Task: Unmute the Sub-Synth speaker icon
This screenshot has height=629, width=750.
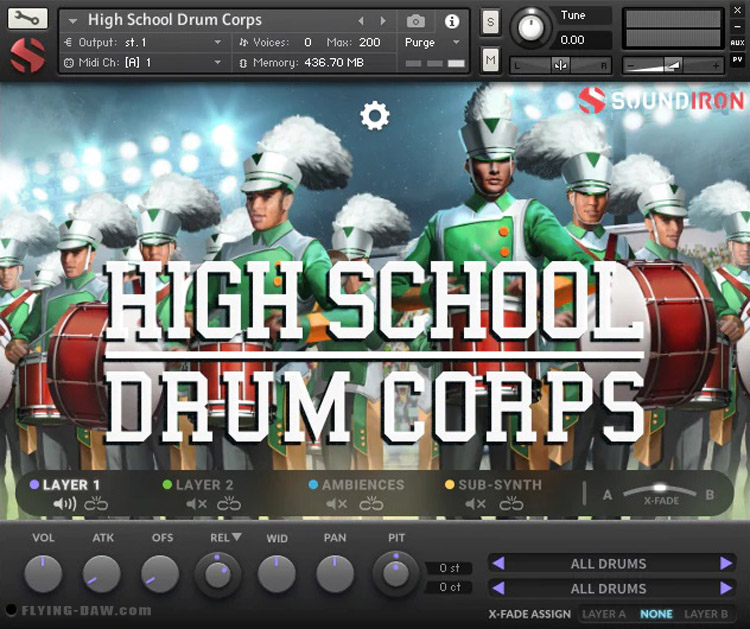Action: (475, 504)
